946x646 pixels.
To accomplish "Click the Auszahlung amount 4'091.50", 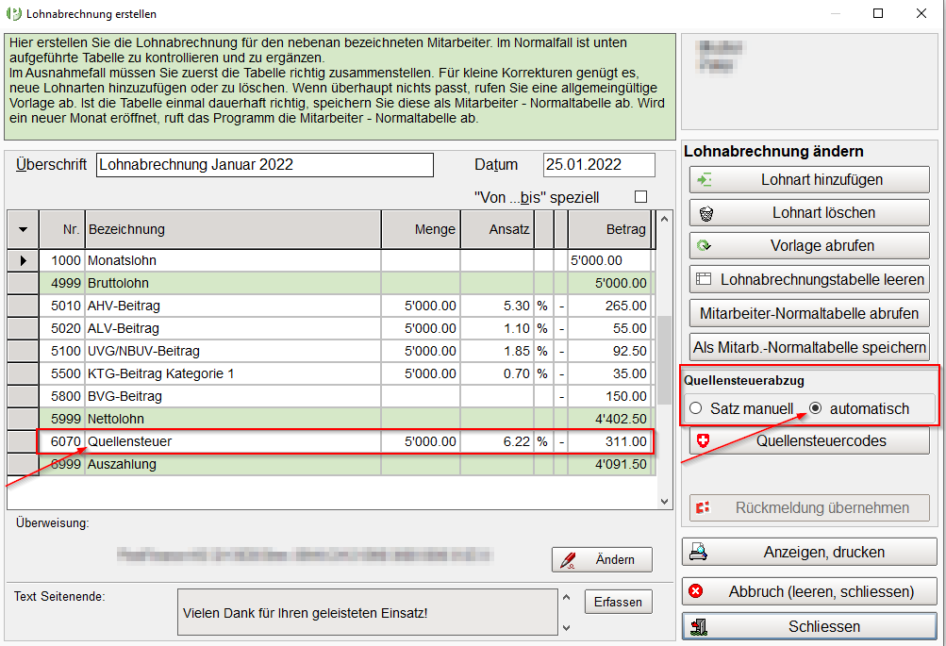I will point(621,464).
